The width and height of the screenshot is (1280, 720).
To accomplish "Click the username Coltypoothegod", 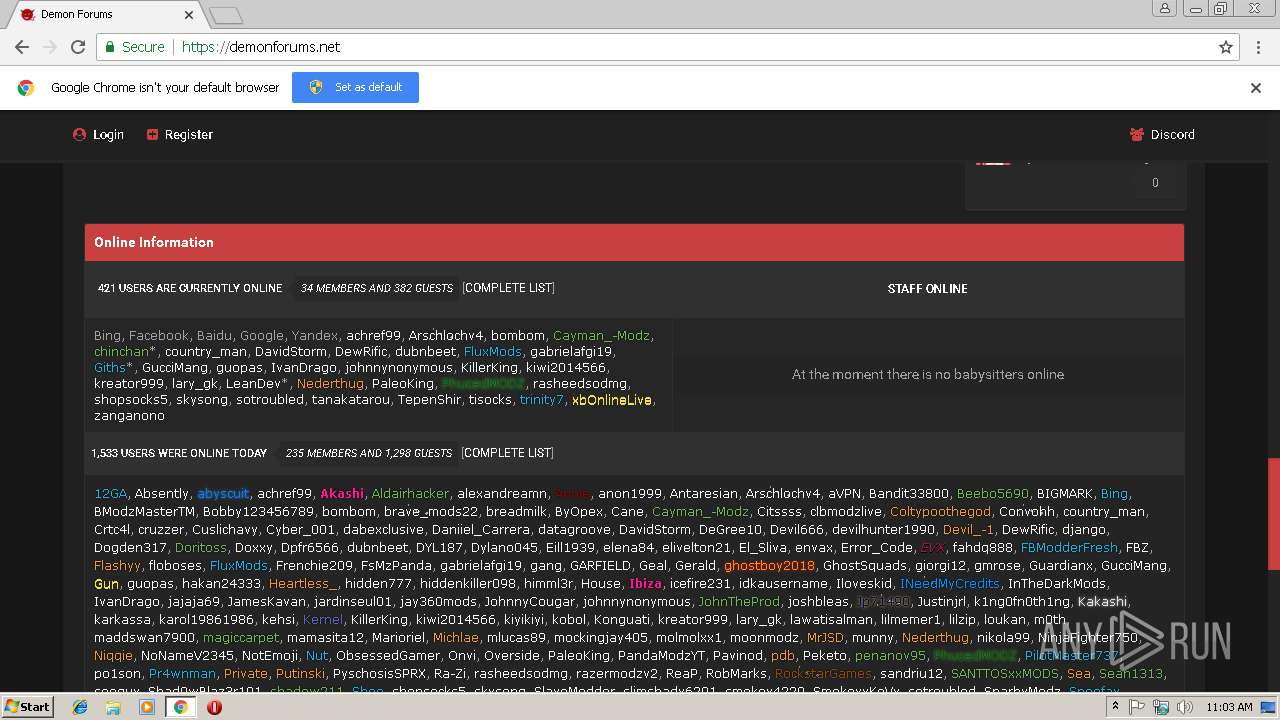I will tap(940, 512).
